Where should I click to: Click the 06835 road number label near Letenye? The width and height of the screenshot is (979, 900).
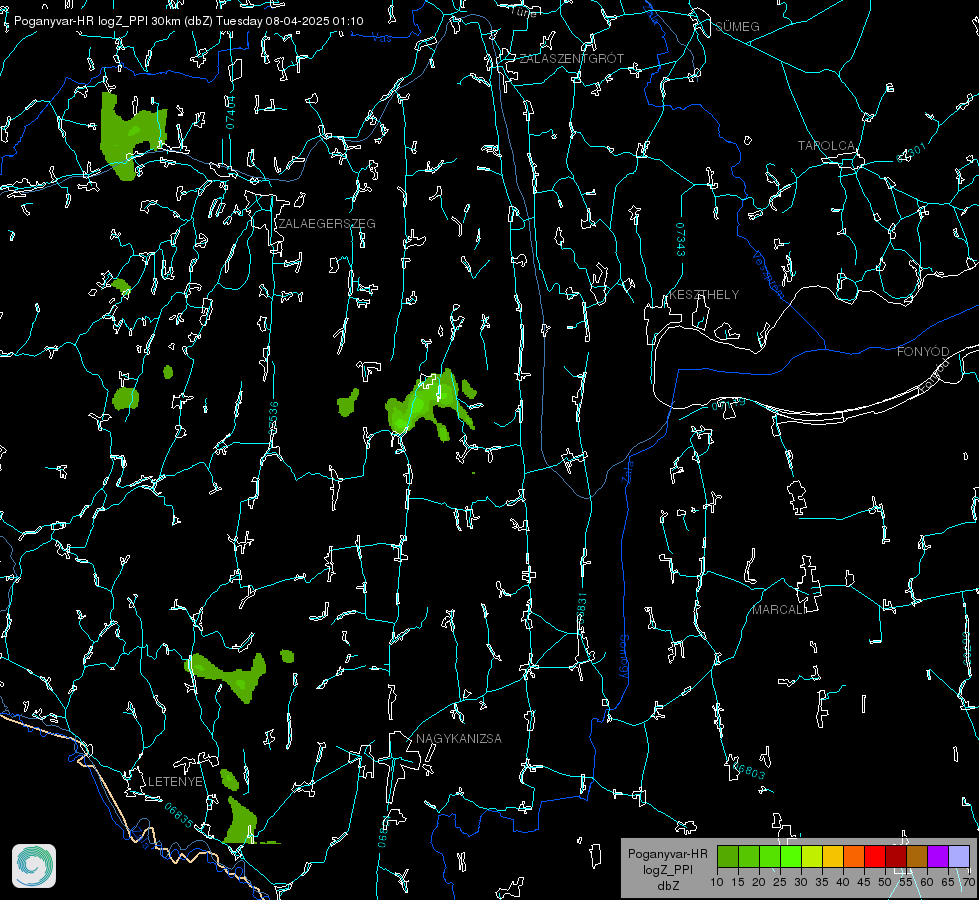coord(179,816)
